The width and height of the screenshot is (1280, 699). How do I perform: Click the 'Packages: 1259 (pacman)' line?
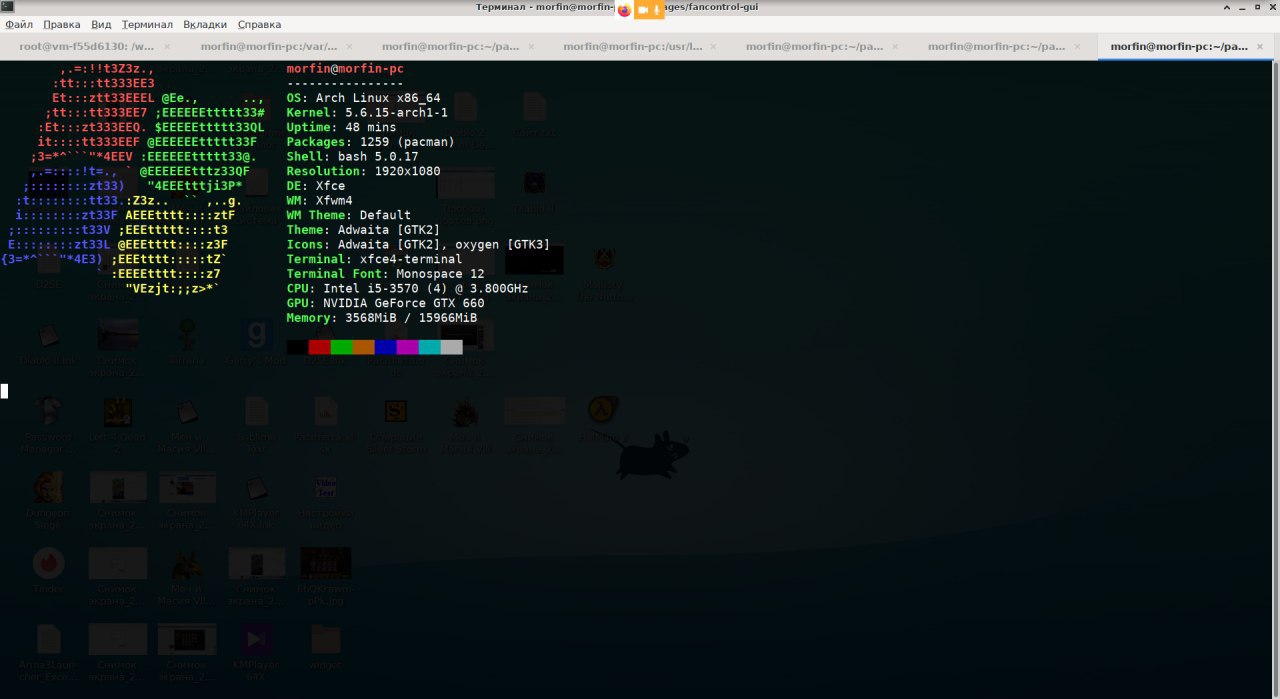tap(371, 142)
